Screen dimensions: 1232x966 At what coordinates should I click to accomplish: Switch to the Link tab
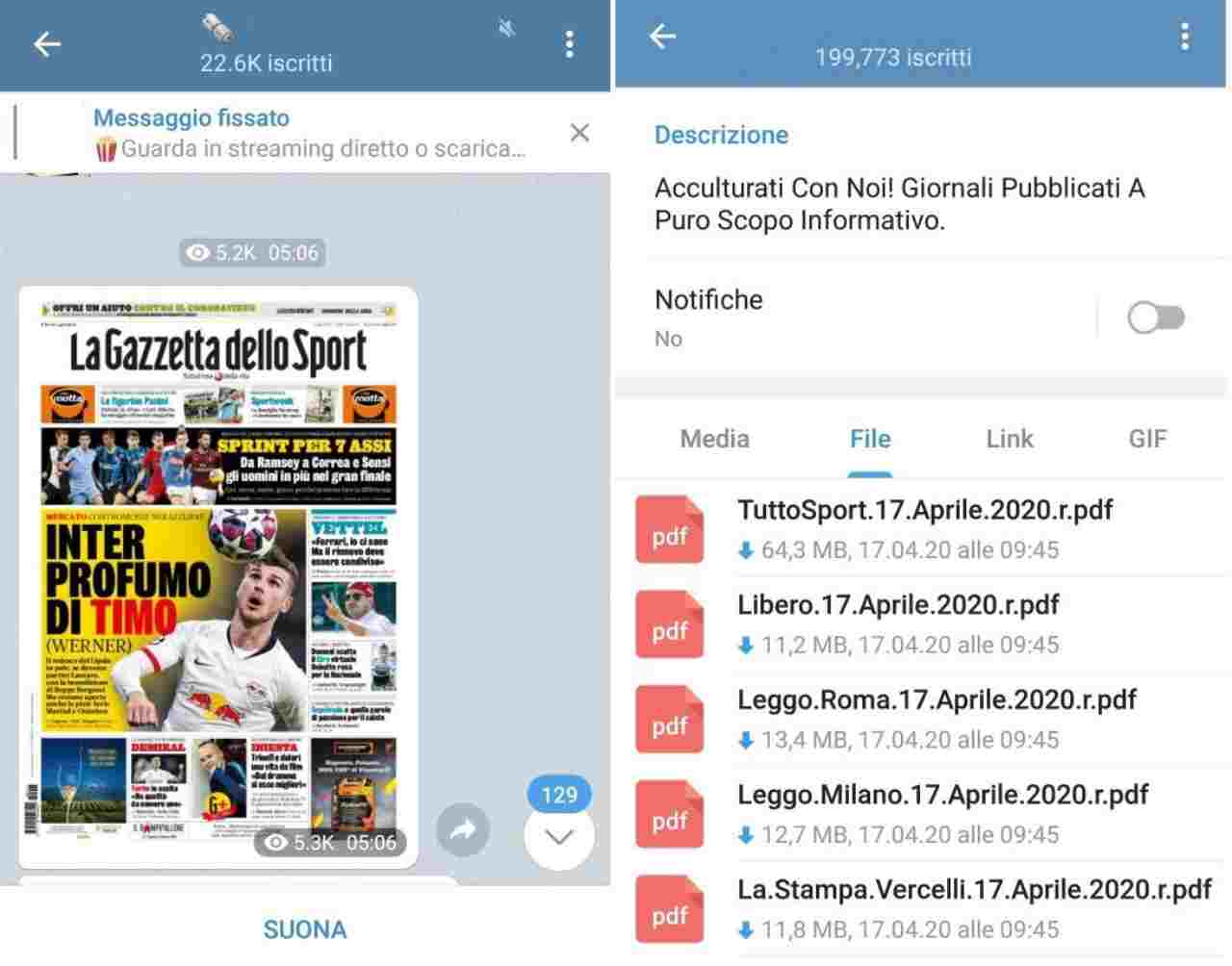coord(1010,439)
